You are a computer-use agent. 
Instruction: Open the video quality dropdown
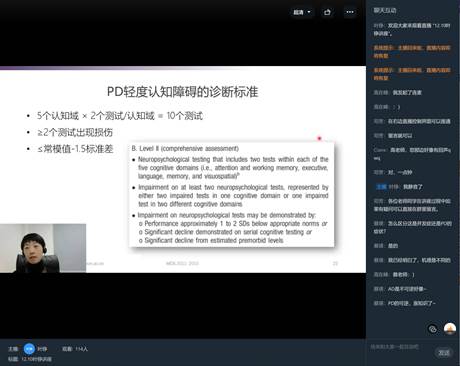point(302,12)
